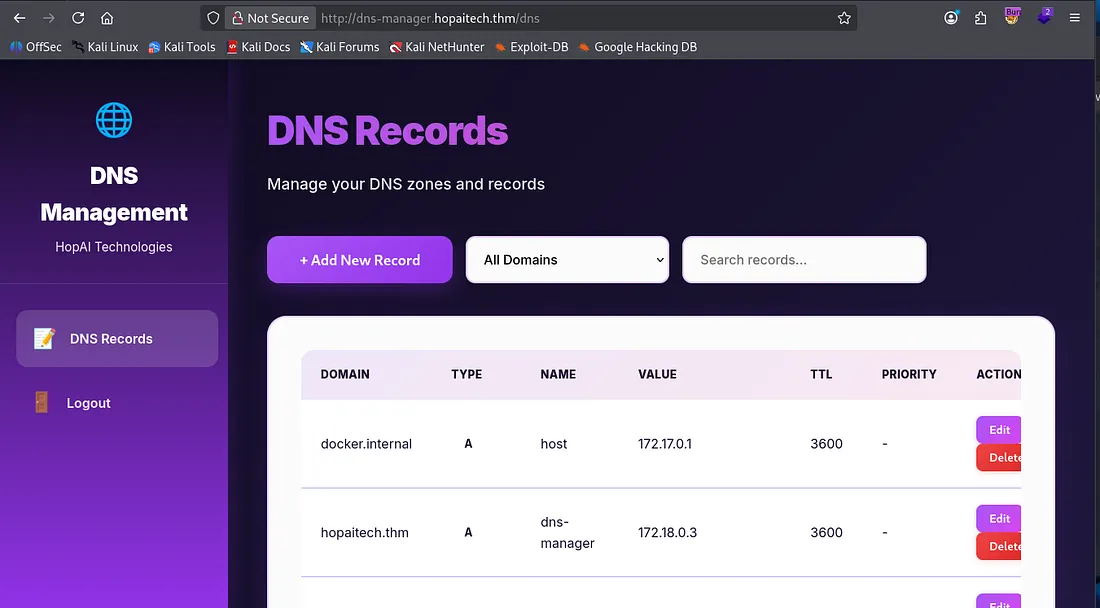Click the globe logo in sidebar
The width and height of the screenshot is (1100, 608).
(113, 120)
